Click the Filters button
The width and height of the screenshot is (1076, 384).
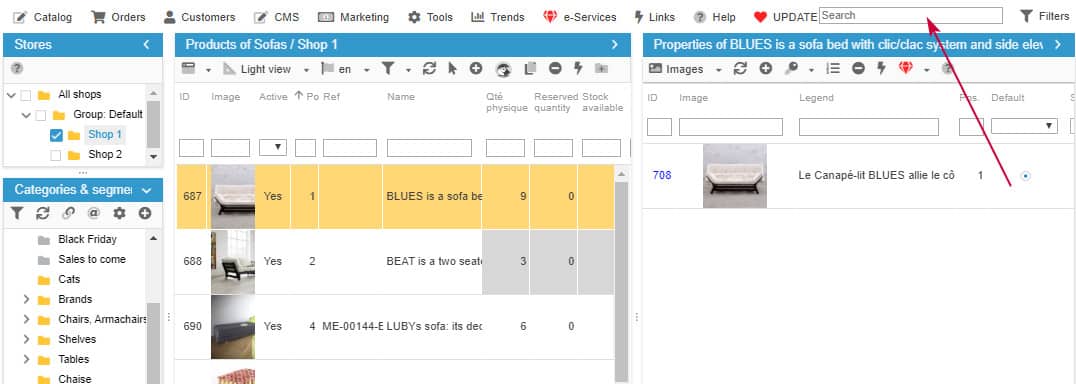(x=1044, y=16)
